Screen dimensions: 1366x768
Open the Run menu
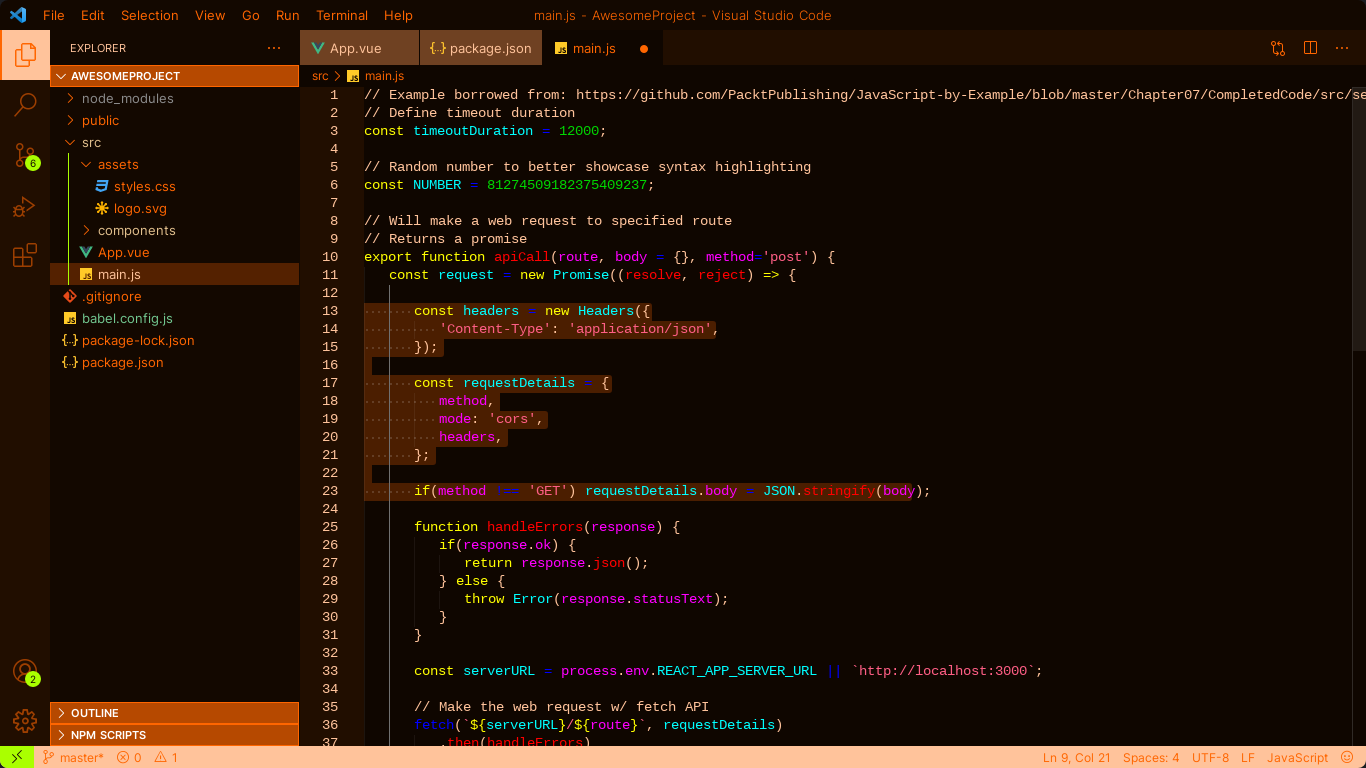288,15
